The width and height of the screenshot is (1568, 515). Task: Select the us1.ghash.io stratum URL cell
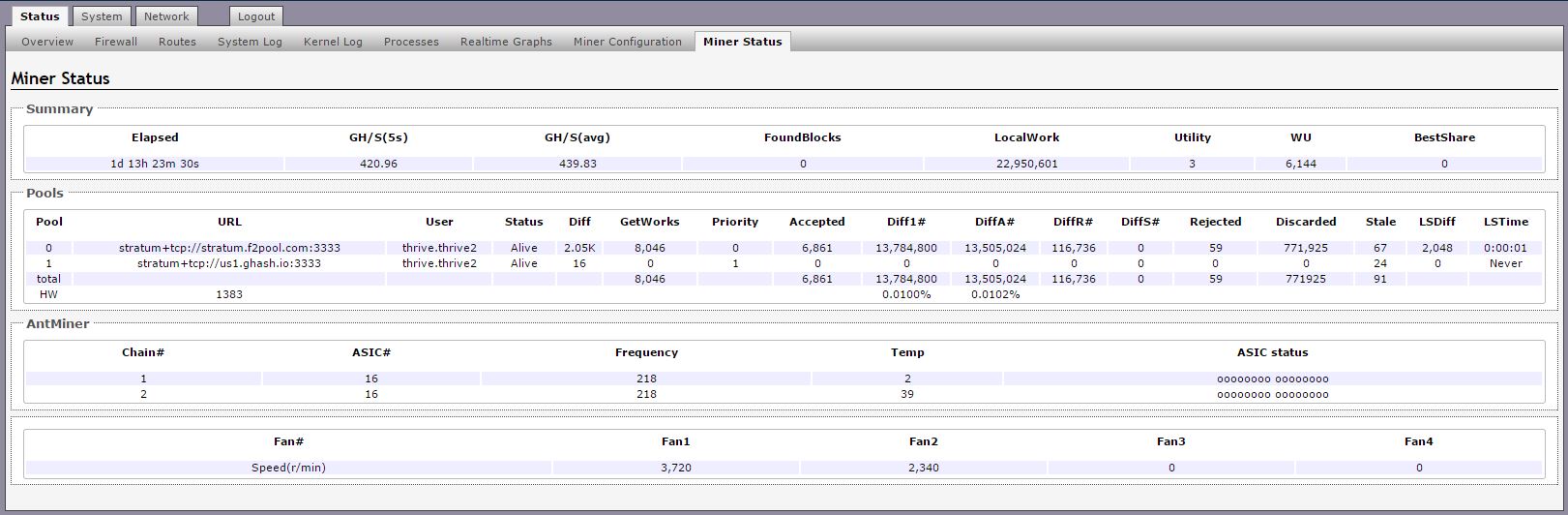pos(229,263)
